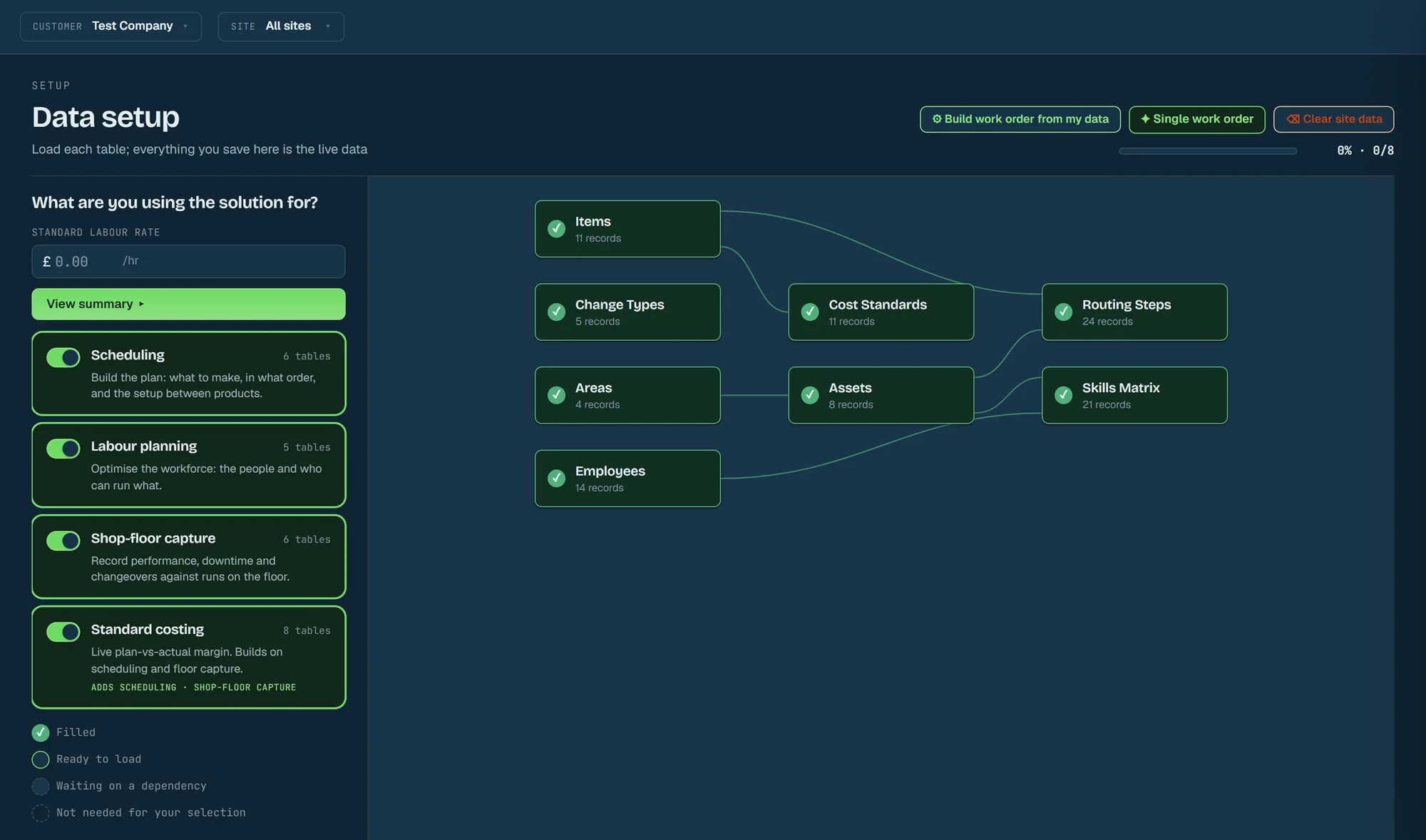Click the Change Types check icon

click(x=556, y=312)
